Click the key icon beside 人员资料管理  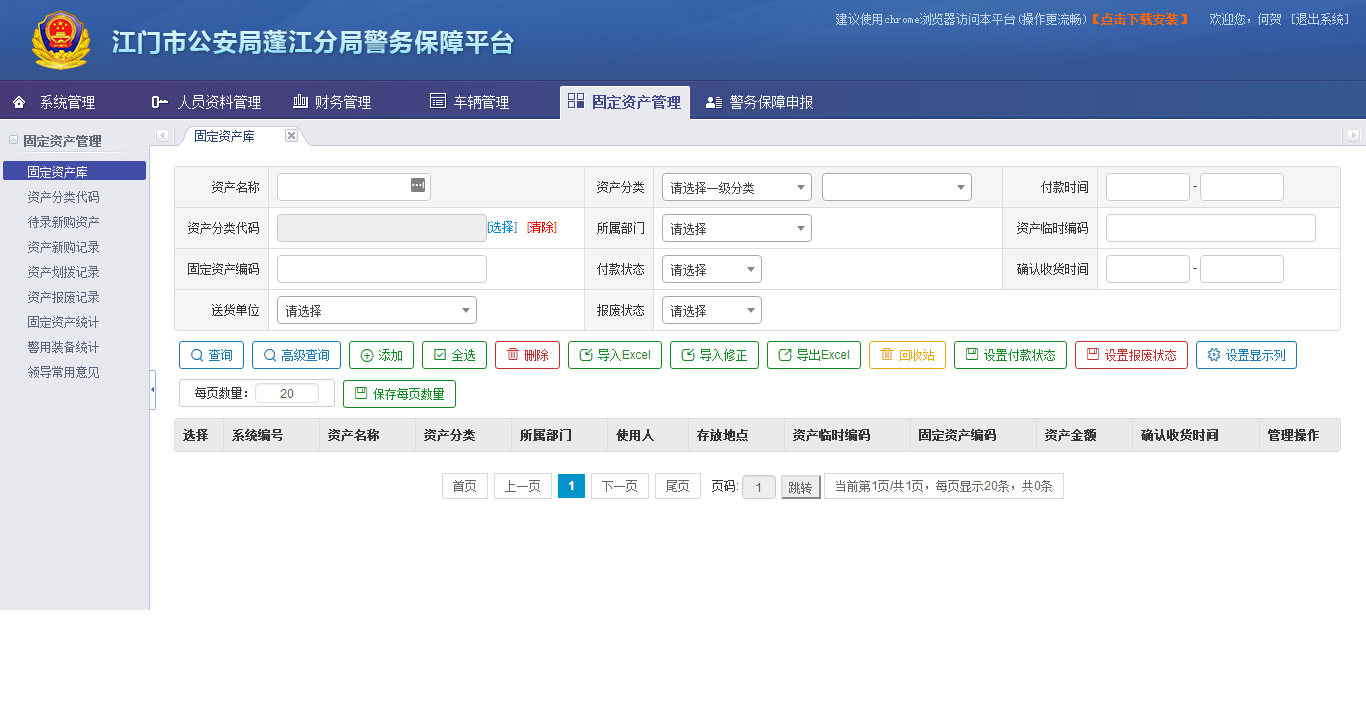(x=159, y=102)
